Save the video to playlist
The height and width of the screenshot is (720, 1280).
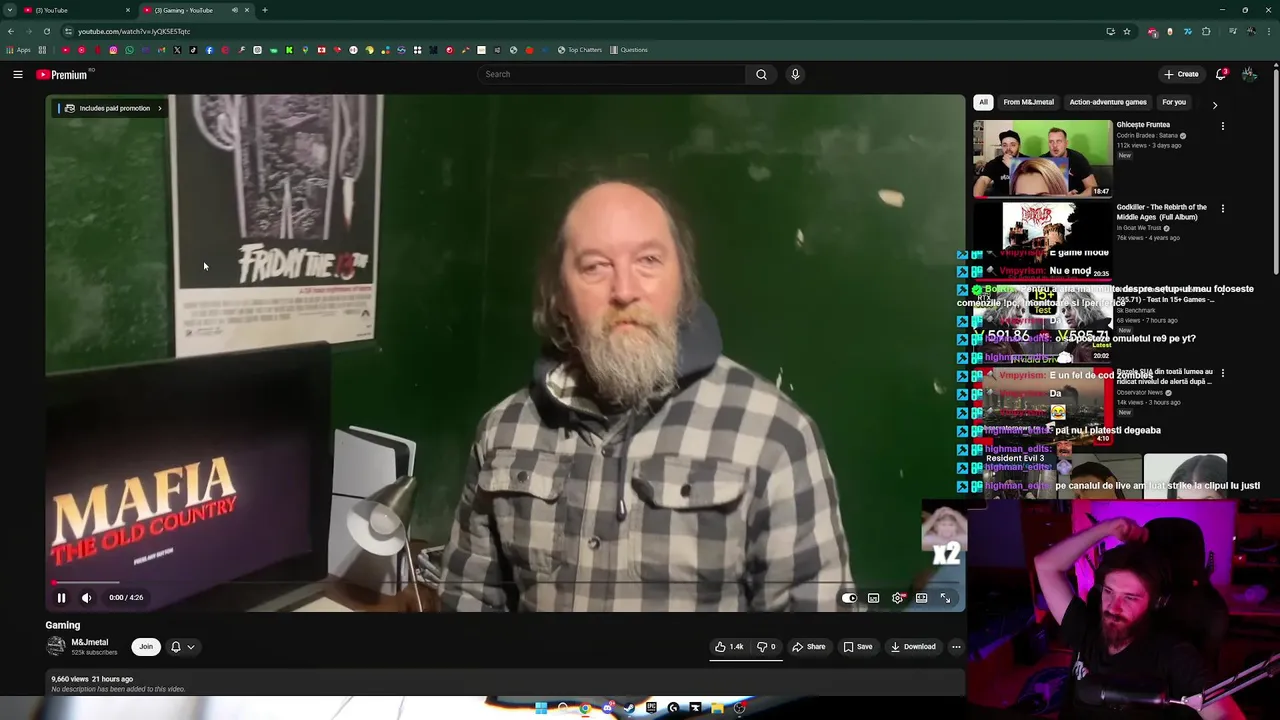pos(858,647)
